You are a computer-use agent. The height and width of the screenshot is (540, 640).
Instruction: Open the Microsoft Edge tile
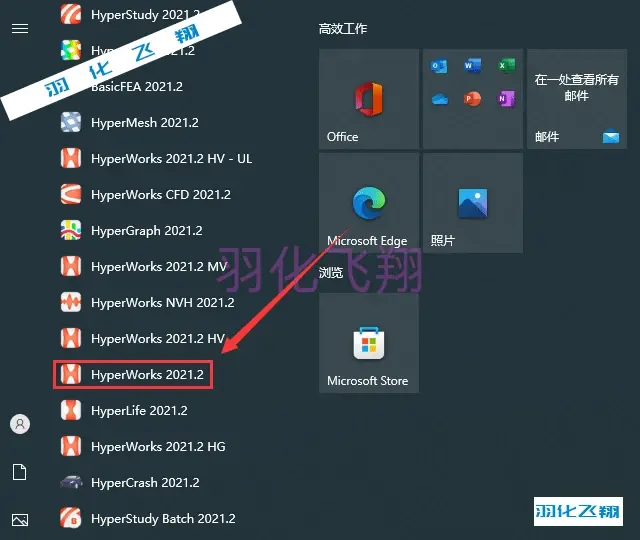(x=369, y=203)
